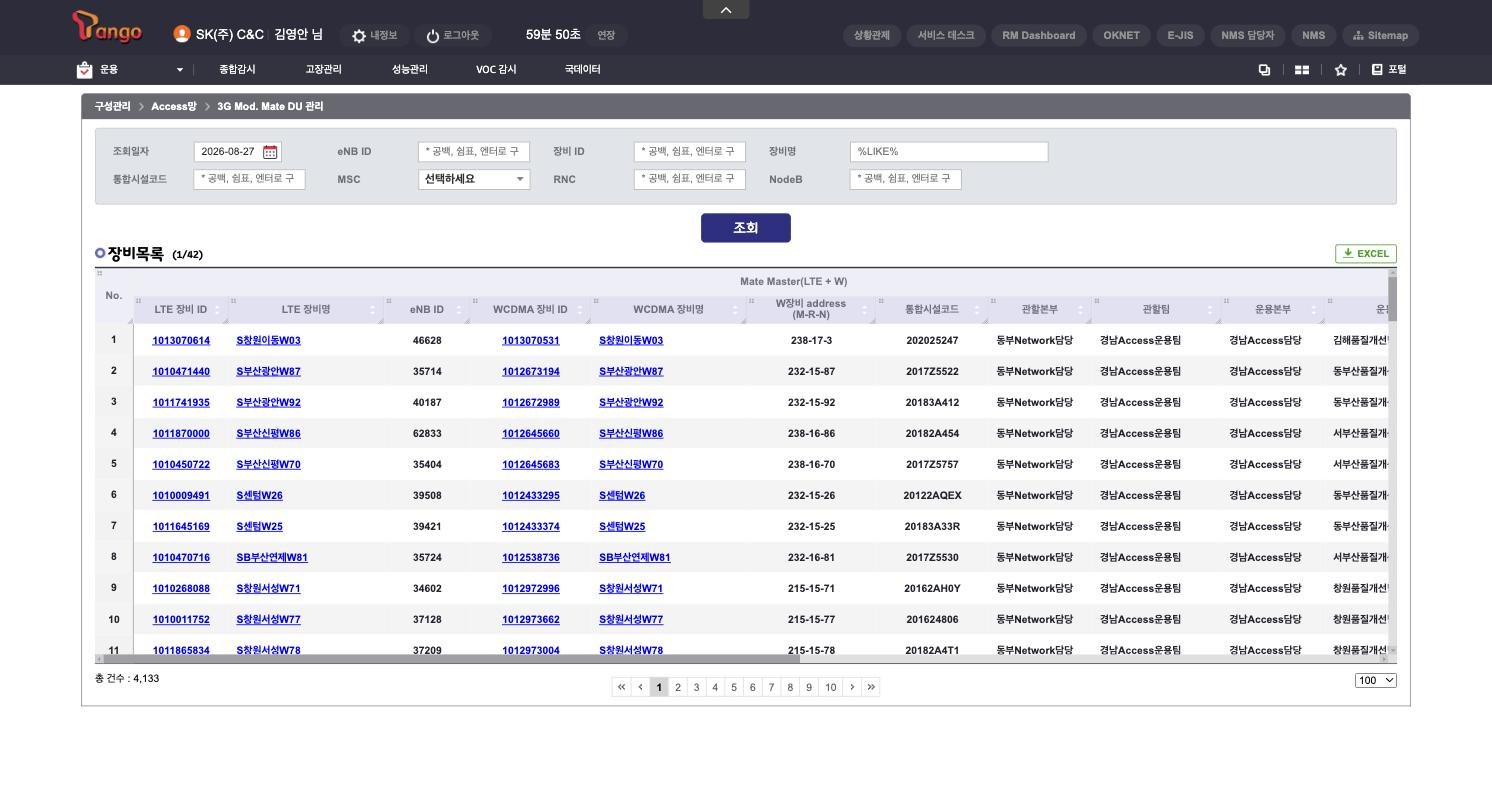1492x812 pixels.
Task: Open Sitemap from the top bar
Action: tap(1380, 35)
